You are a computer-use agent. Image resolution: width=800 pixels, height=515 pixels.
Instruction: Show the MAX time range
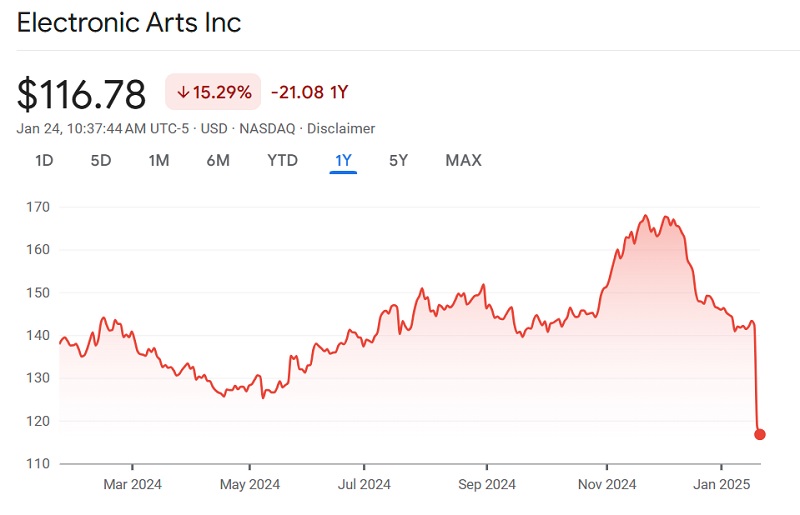tap(463, 160)
